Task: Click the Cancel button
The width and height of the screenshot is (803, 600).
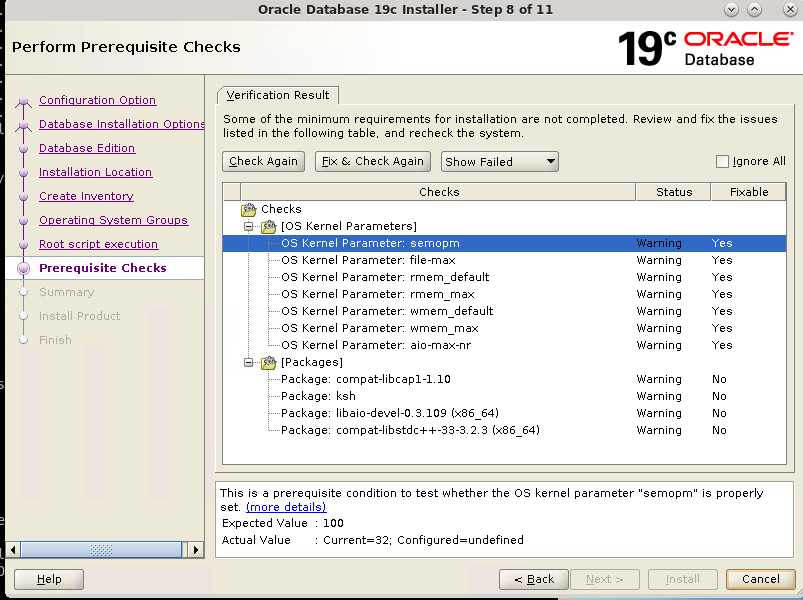Action: [760, 579]
